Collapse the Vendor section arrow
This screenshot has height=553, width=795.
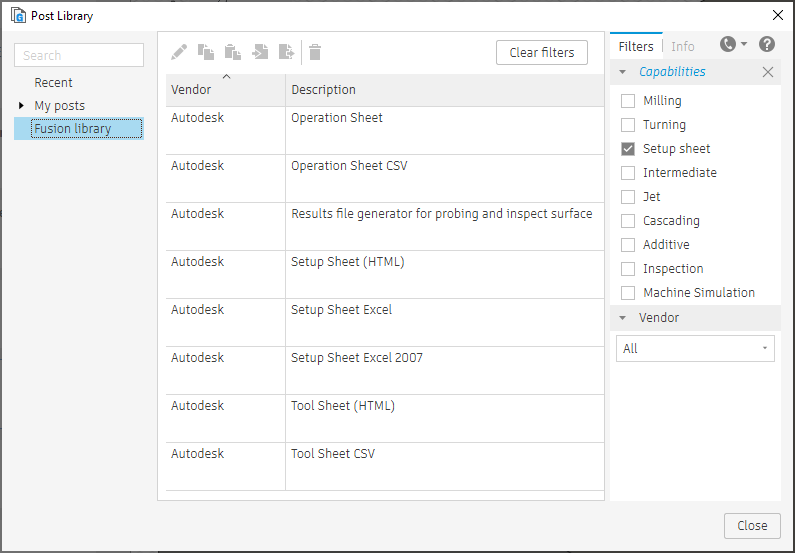623,318
